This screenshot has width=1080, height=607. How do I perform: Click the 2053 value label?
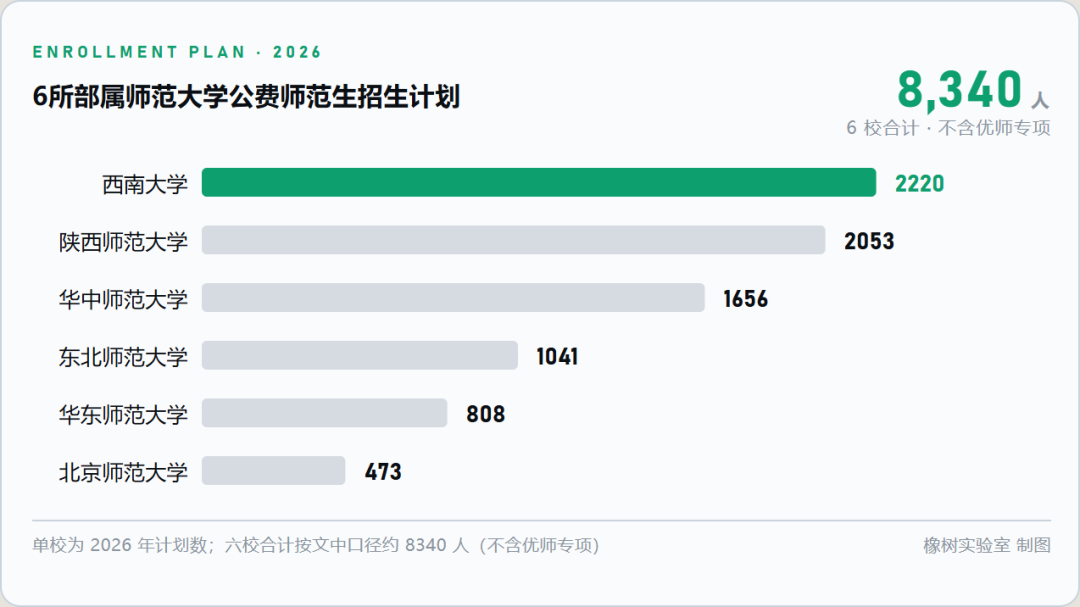tap(869, 241)
